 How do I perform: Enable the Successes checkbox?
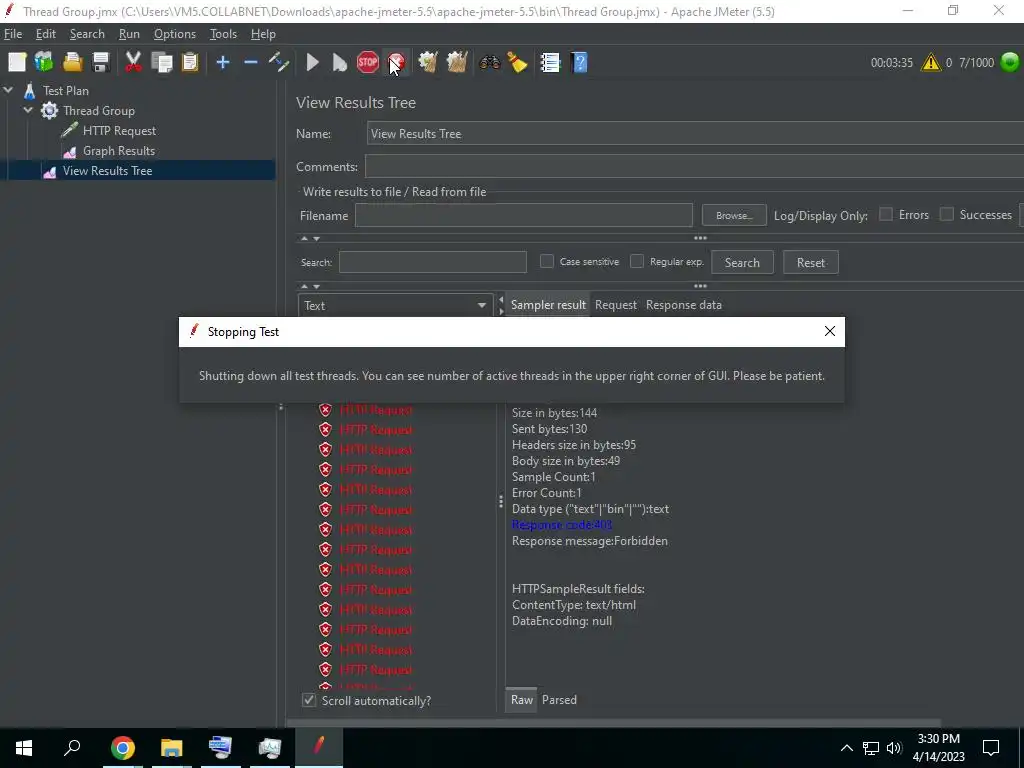click(946, 214)
